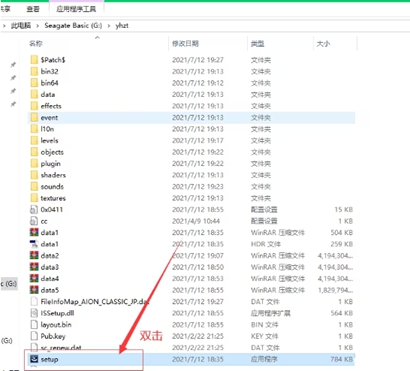
Task: Click the Pub.key file icon
Action: tap(34, 336)
